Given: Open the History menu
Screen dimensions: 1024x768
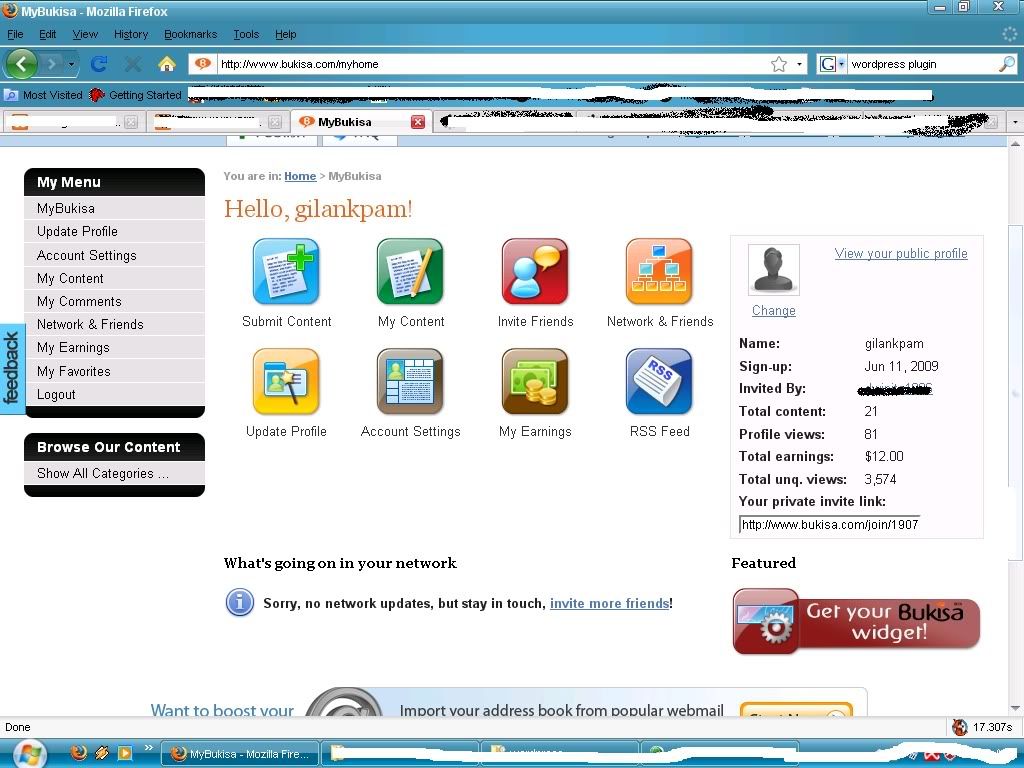Looking at the screenshot, I should click(x=131, y=35).
